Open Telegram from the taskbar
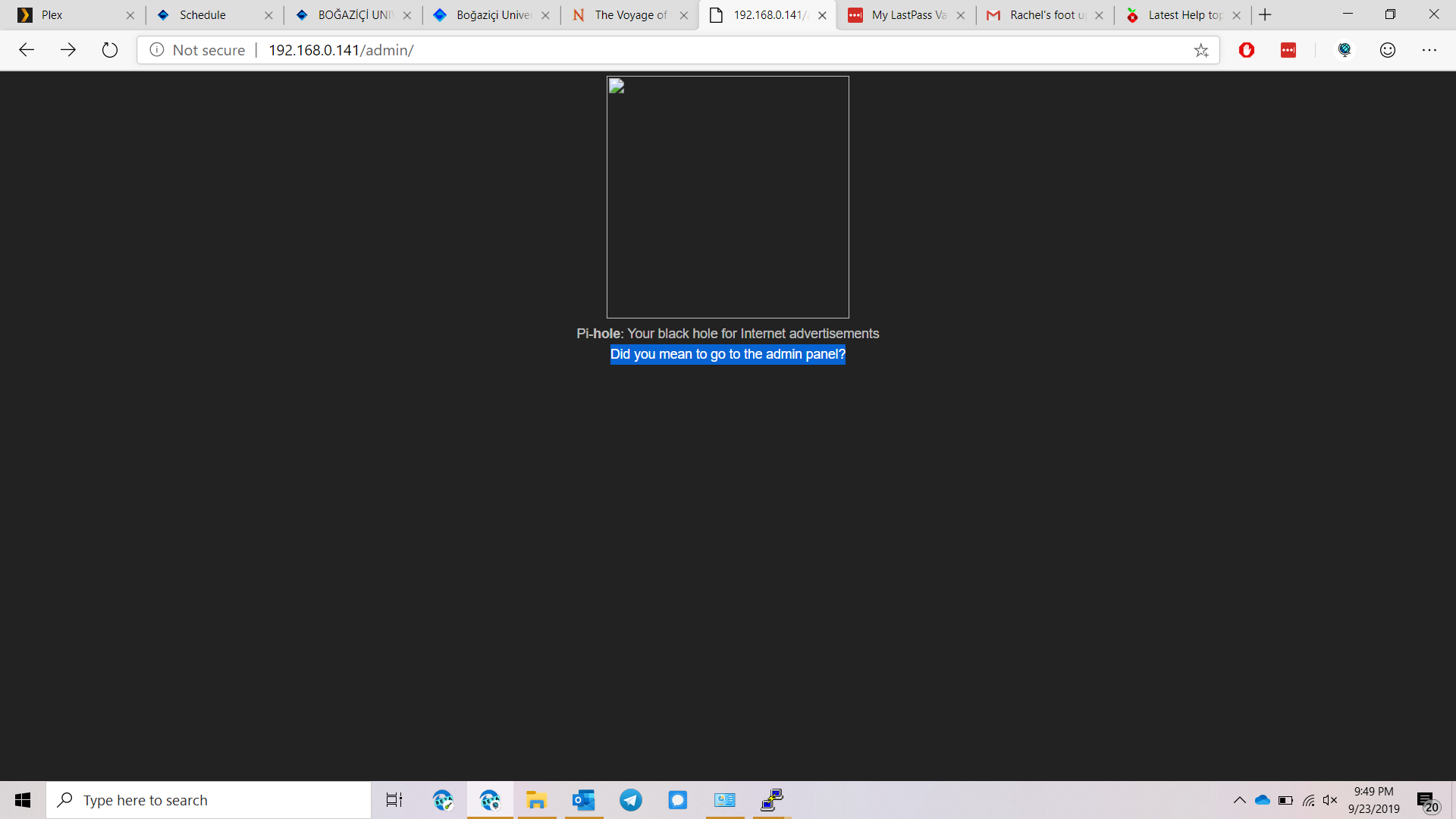1456x819 pixels. pos(631,800)
